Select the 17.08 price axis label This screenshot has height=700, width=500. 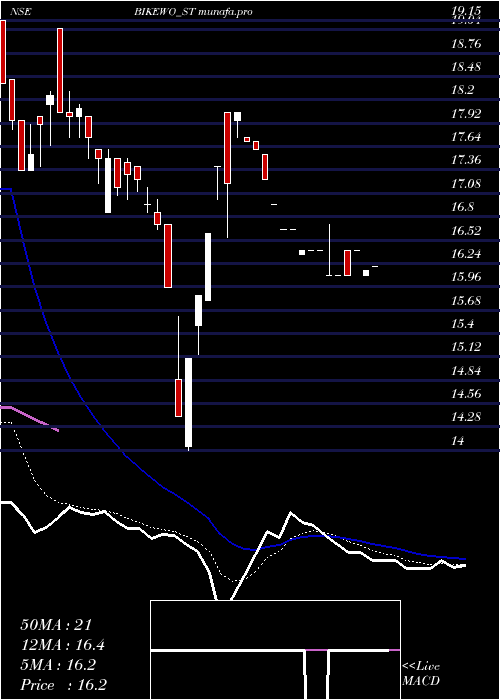pos(466,183)
